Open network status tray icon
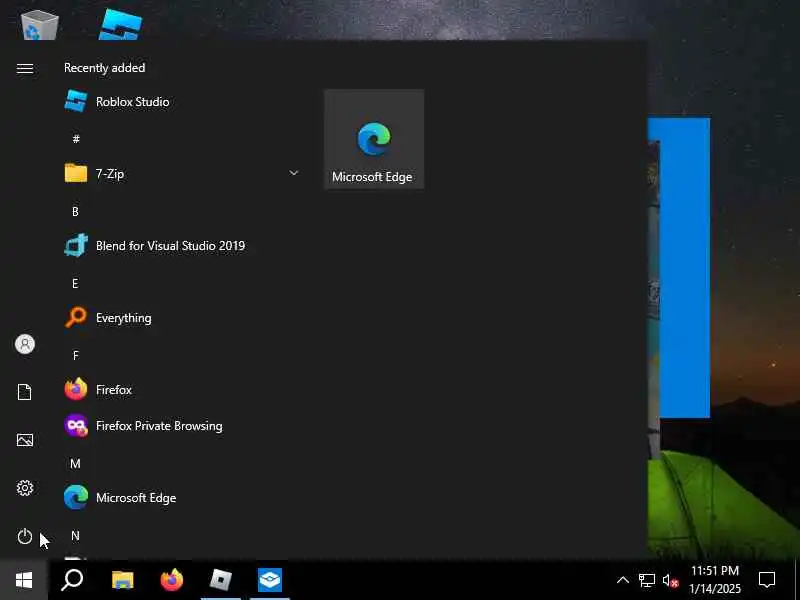Screen dimensions: 800x600 coord(646,581)
